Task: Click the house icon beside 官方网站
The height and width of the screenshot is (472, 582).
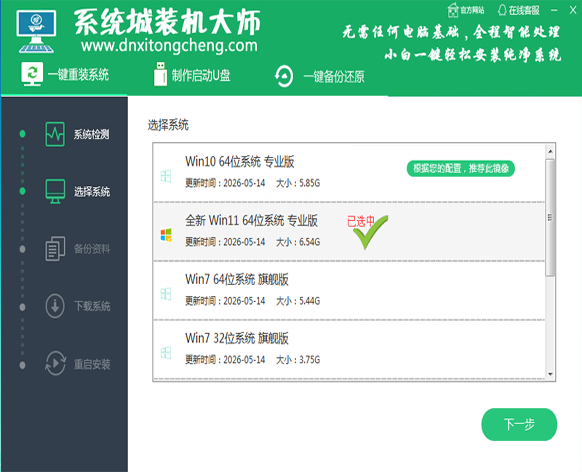Action: pos(453,10)
